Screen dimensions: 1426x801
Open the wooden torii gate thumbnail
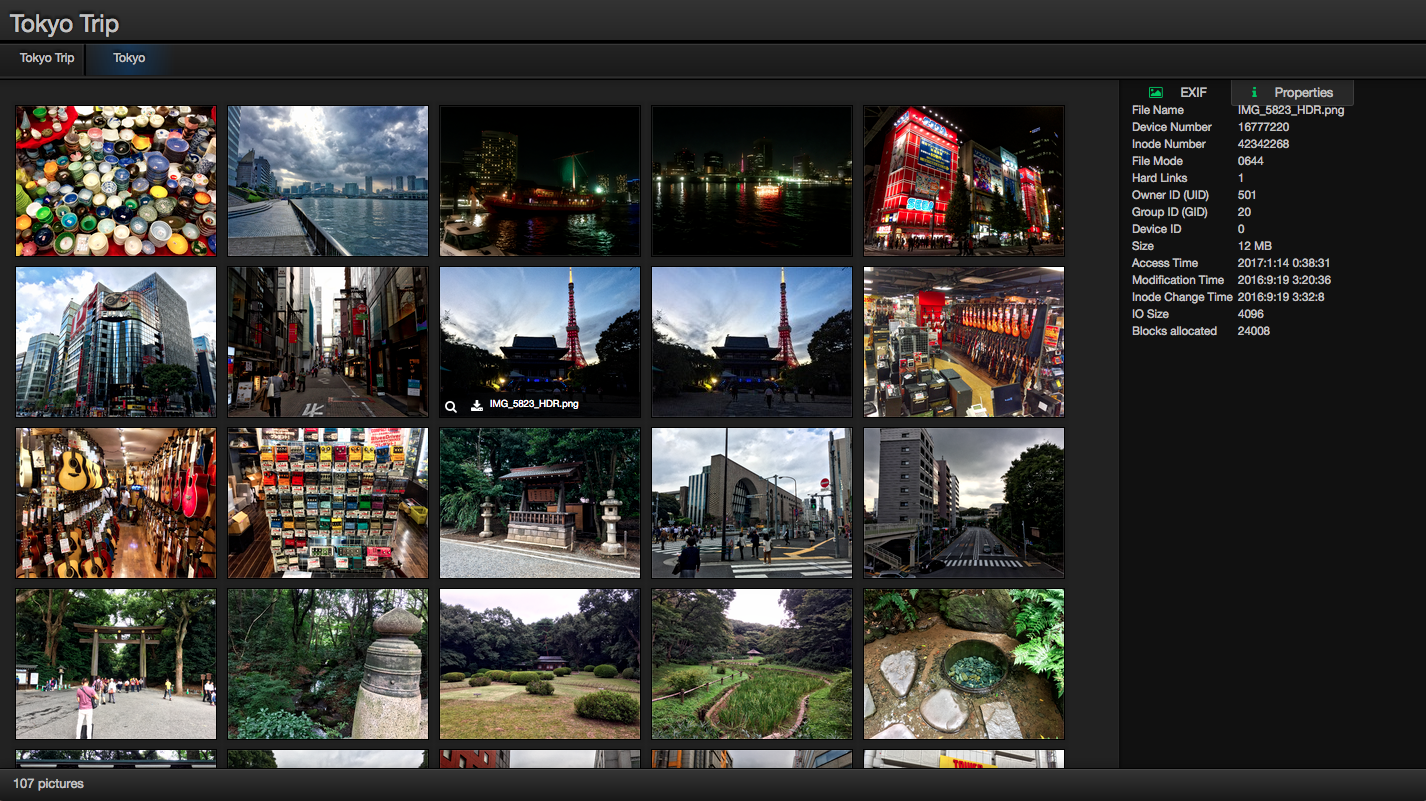116,664
